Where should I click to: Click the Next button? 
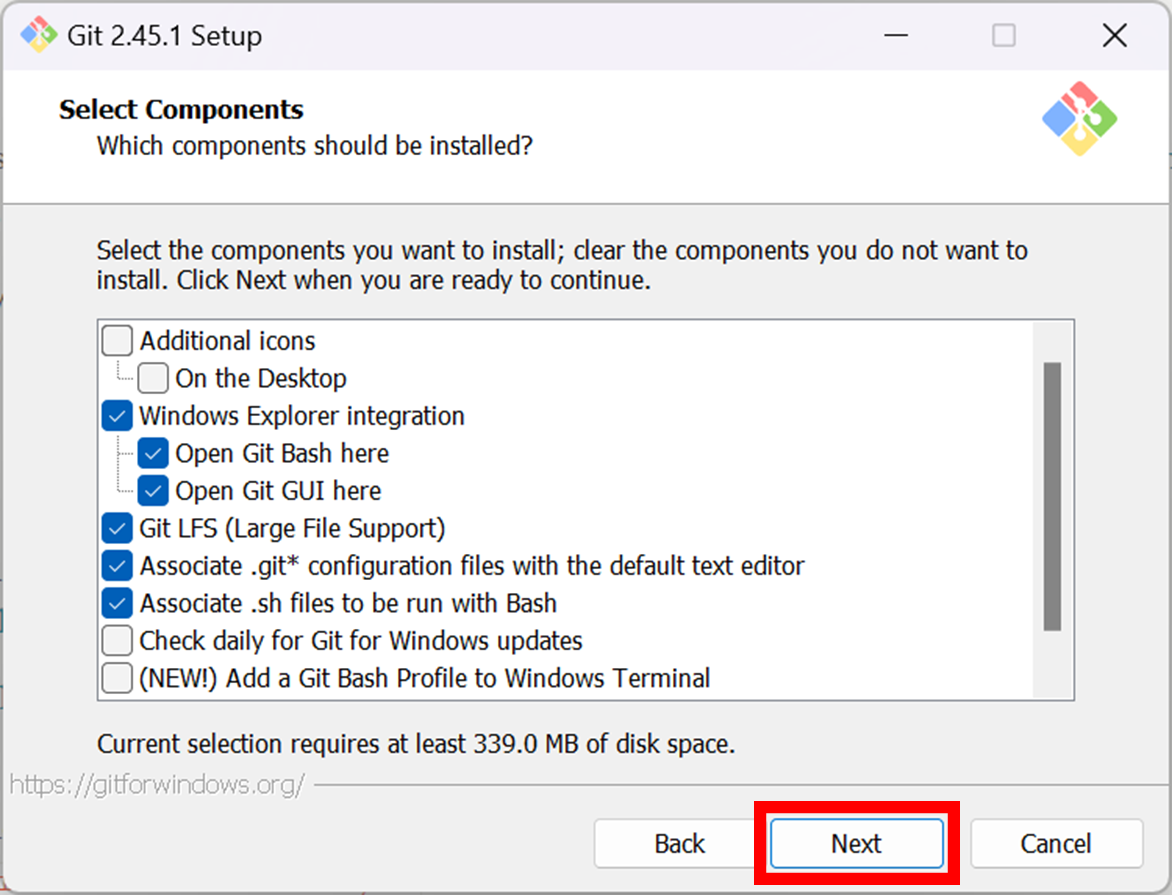[857, 843]
